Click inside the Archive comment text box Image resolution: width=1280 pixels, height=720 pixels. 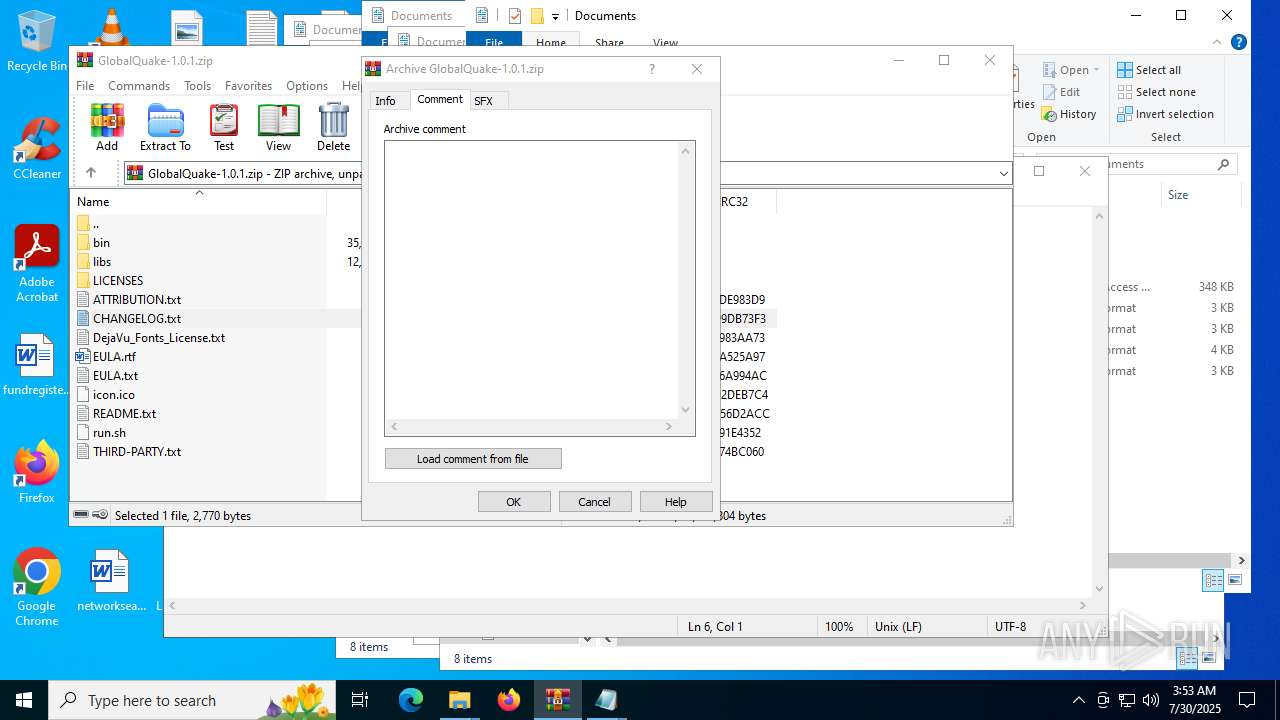[531, 280]
